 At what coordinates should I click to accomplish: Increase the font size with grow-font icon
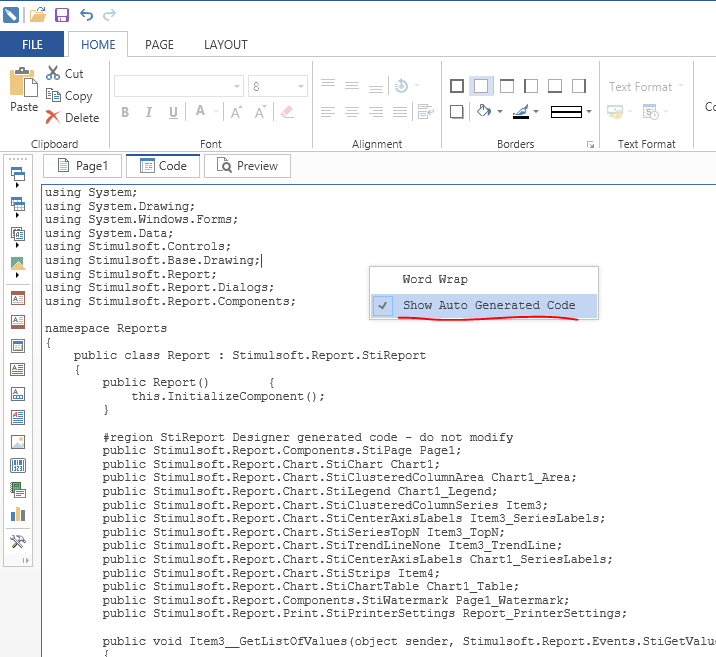236,111
